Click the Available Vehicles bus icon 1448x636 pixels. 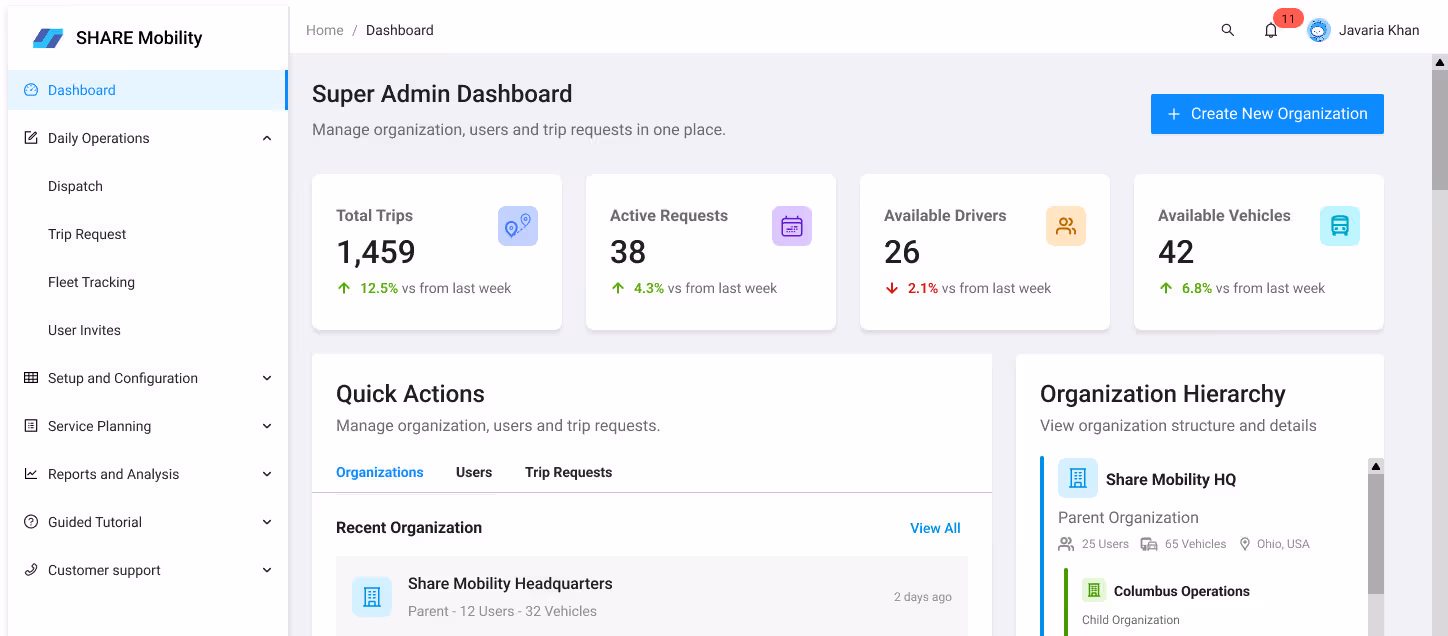[1339, 226]
